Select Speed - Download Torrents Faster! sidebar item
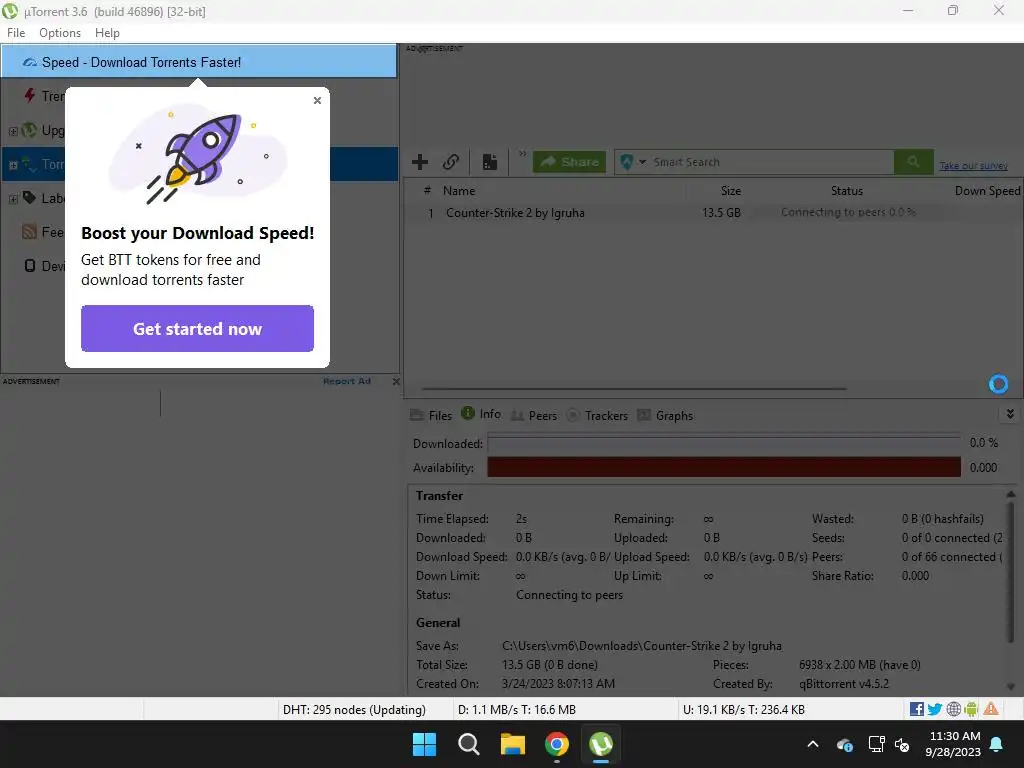The width and height of the screenshot is (1024, 768). pos(199,62)
